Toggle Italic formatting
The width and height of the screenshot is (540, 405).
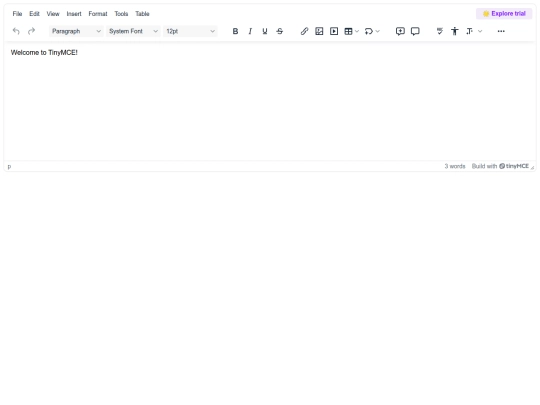(250, 31)
